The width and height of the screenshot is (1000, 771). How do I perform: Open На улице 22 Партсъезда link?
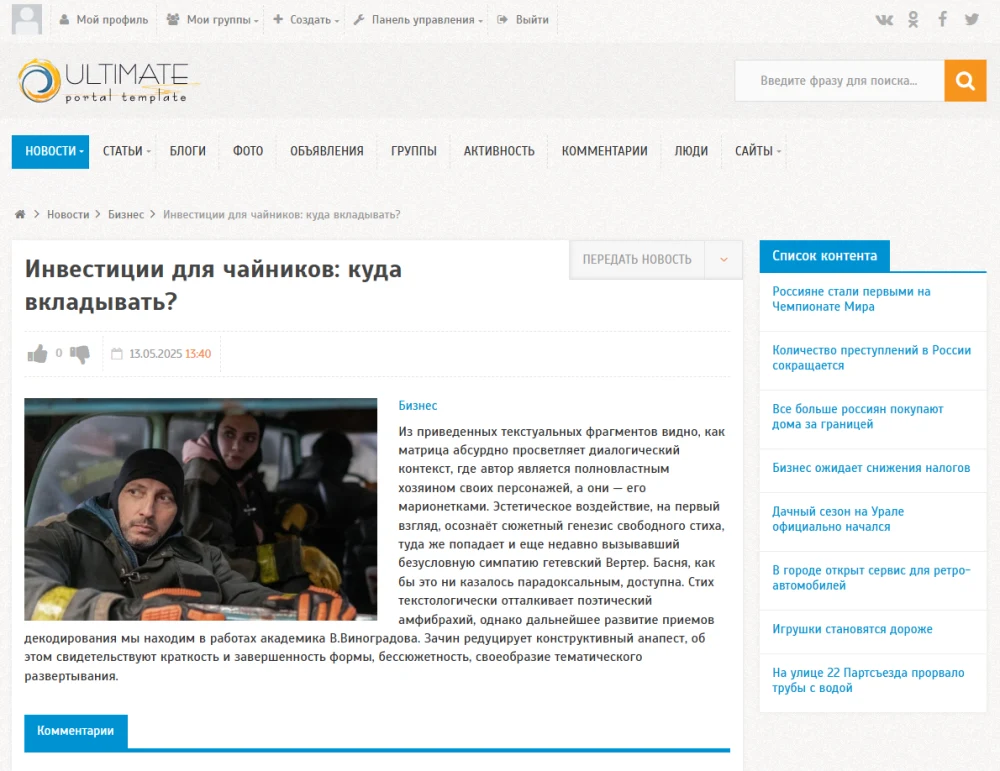tap(868, 680)
